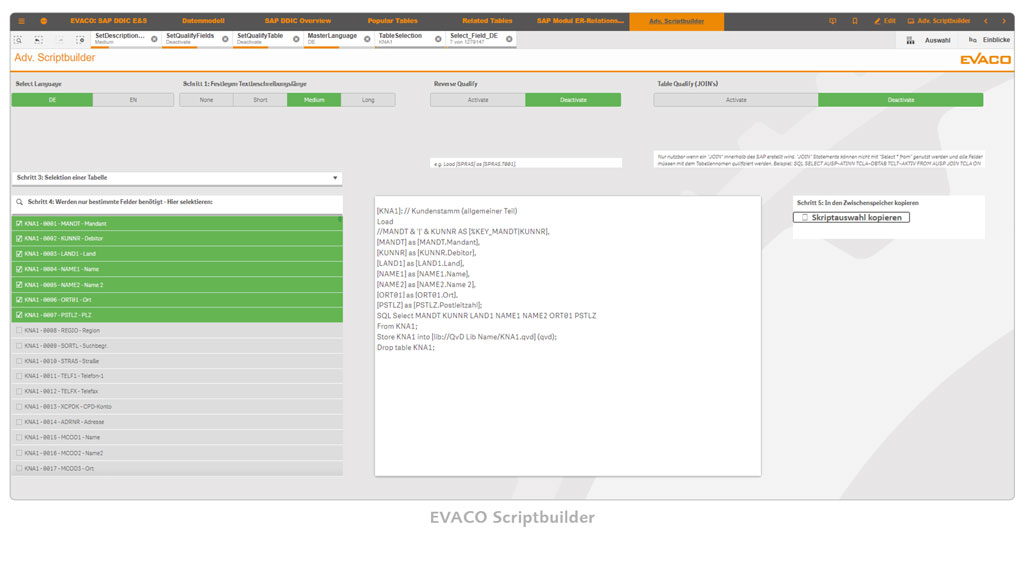Select DE language

tap(52, 100)
